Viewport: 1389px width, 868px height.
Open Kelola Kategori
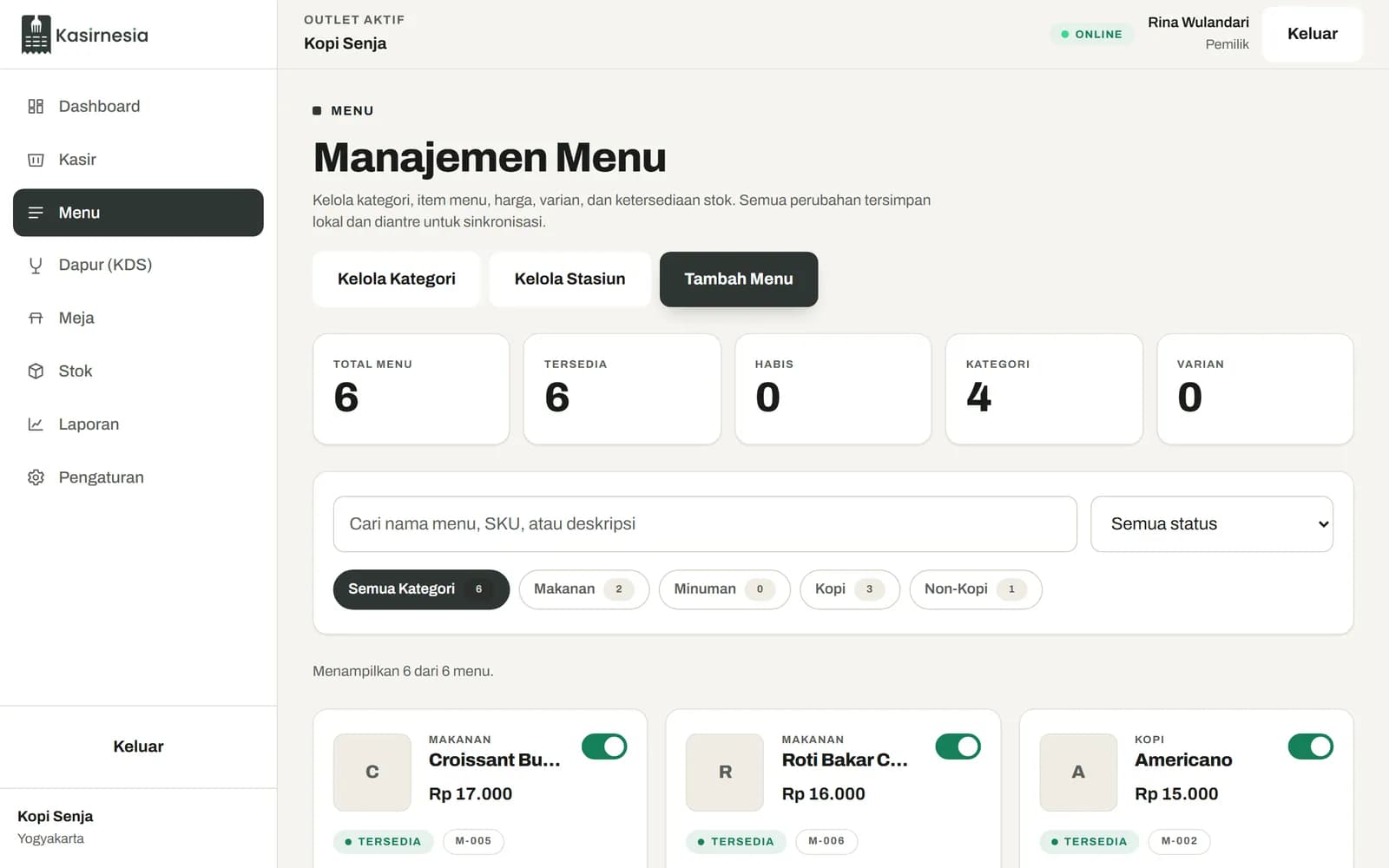pyautogui.click(x=397, y=279)
